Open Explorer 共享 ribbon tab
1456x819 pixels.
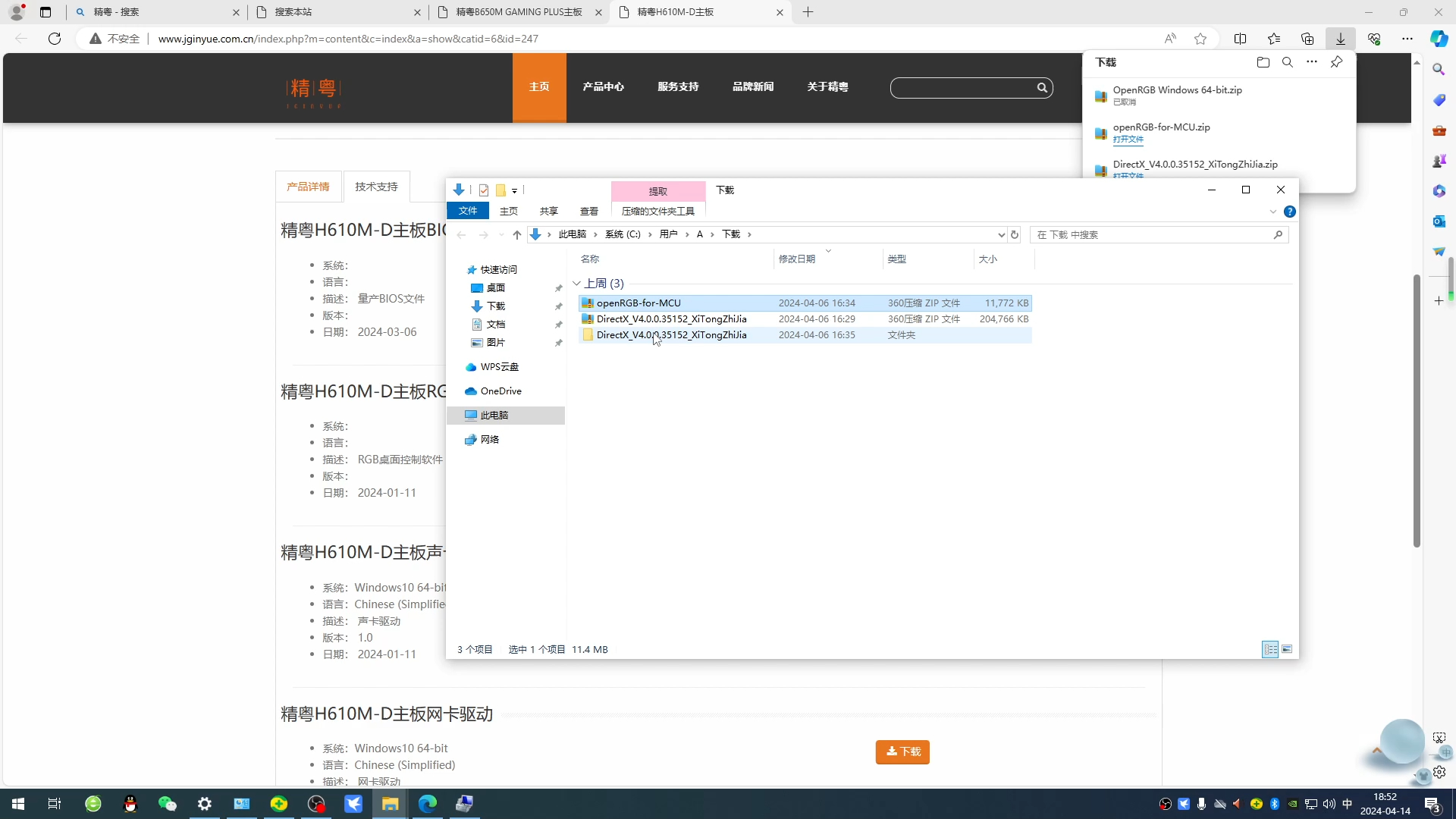(x=549, y=212)
